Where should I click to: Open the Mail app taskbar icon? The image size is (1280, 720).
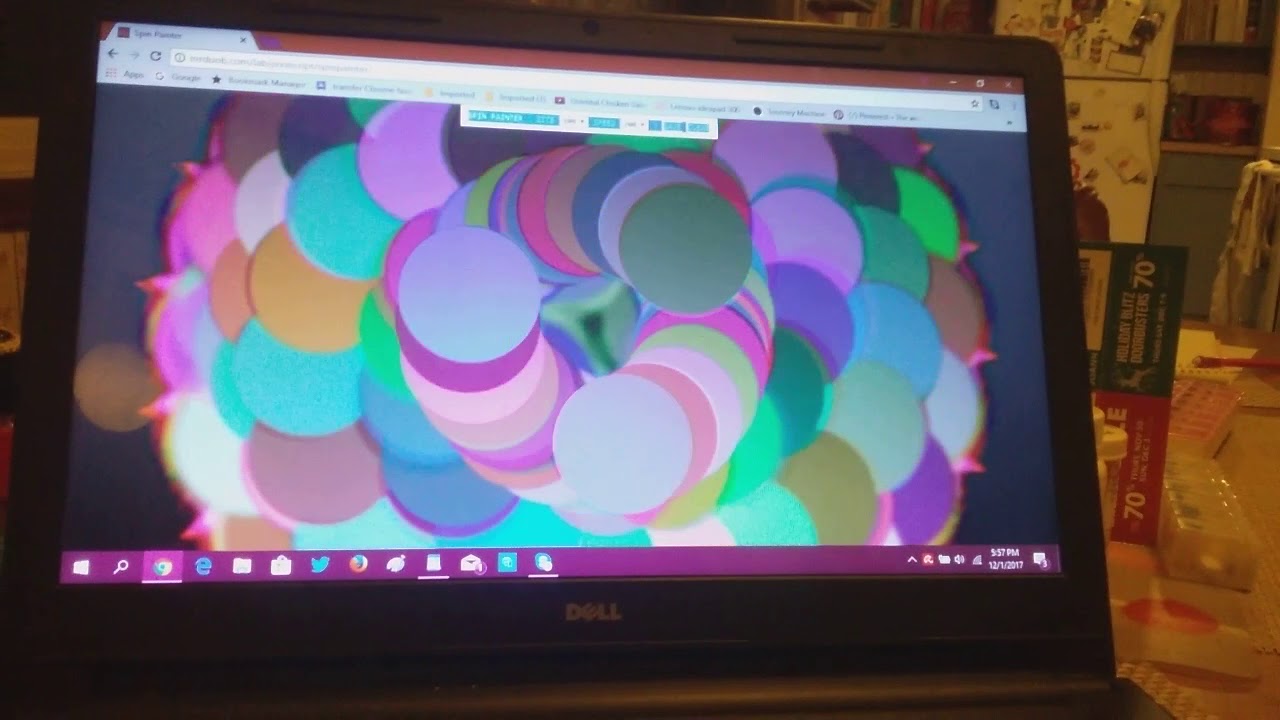coord(471,564)
